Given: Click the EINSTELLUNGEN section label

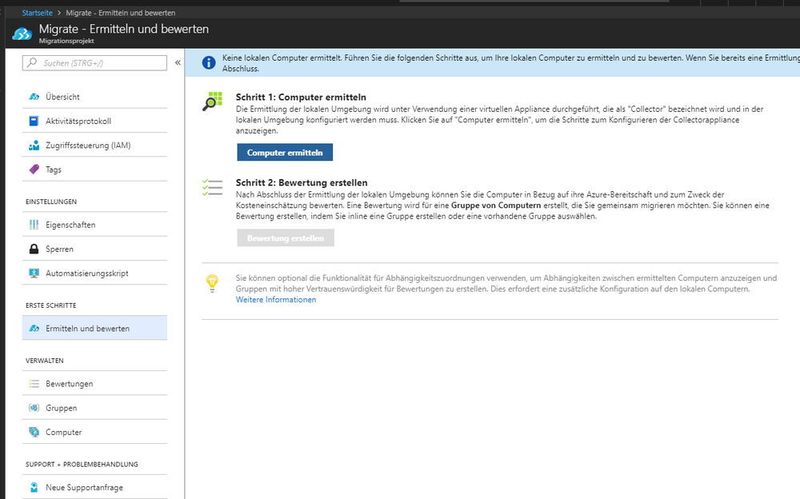Looking at the screenshot, I should [x=51, y=202].
